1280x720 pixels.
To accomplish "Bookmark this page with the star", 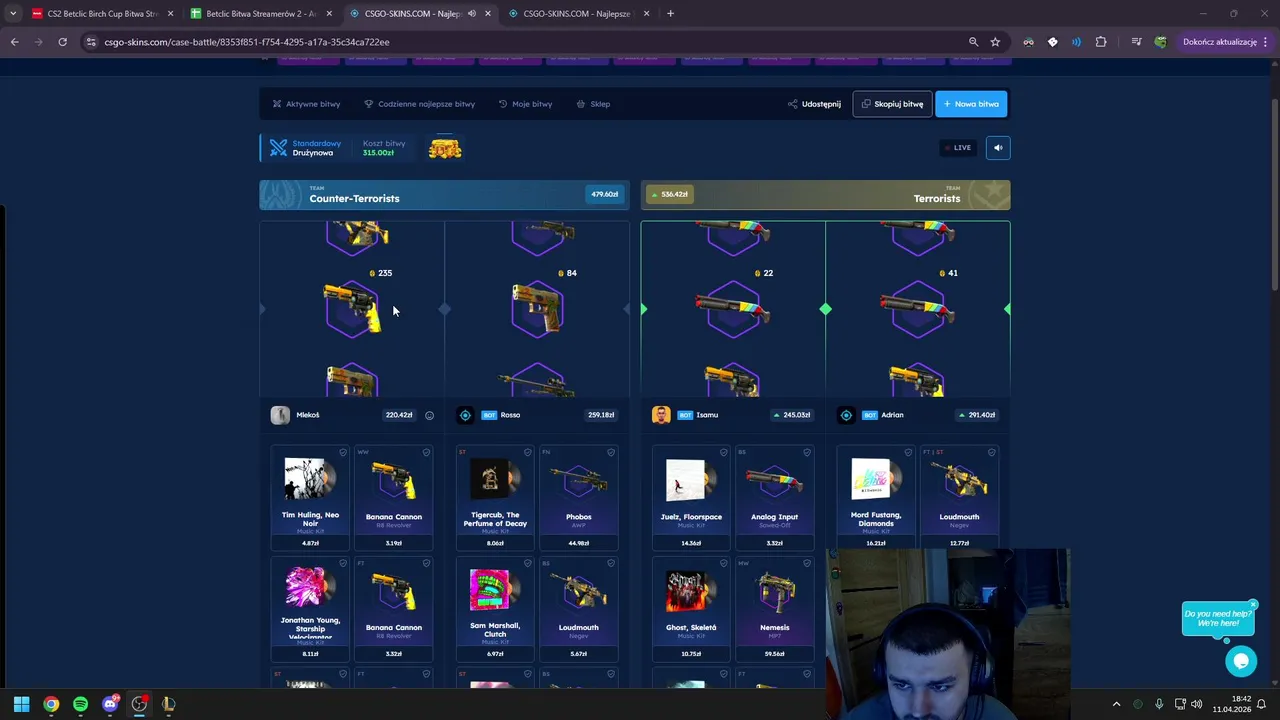I will pyautogui.click(x=995, y=42).
